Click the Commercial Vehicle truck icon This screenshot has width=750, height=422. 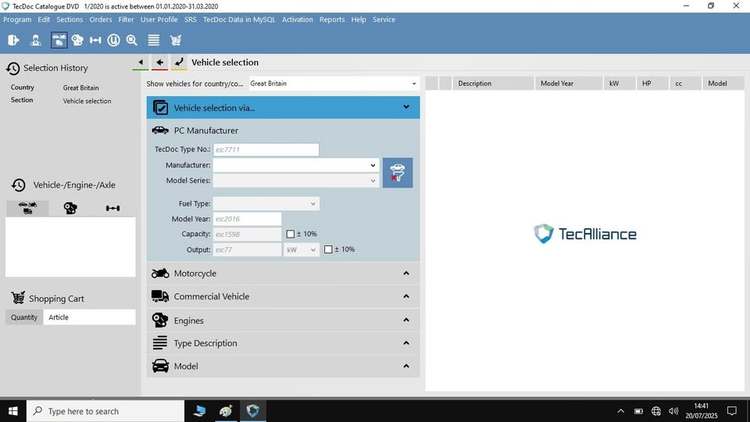[x=160, y=296]
